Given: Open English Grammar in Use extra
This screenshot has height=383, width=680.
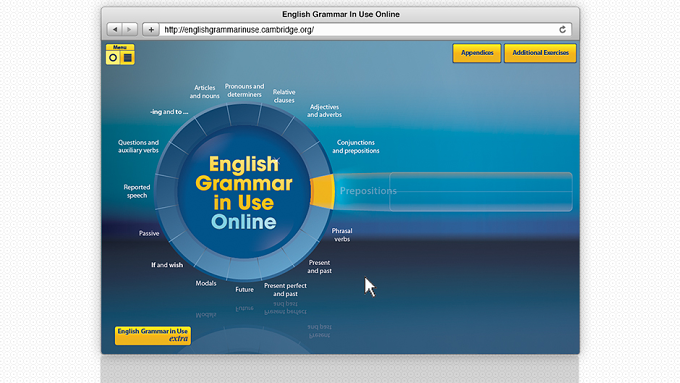Looking at the screenshot, I should pyautogui.click(x=153, y=335).
